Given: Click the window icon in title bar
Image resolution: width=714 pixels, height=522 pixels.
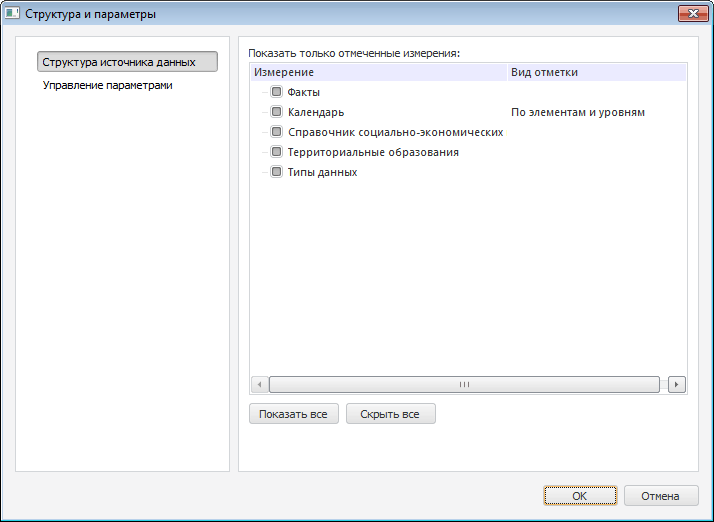Looking at the screenshot, I should [x=13, y=14].
